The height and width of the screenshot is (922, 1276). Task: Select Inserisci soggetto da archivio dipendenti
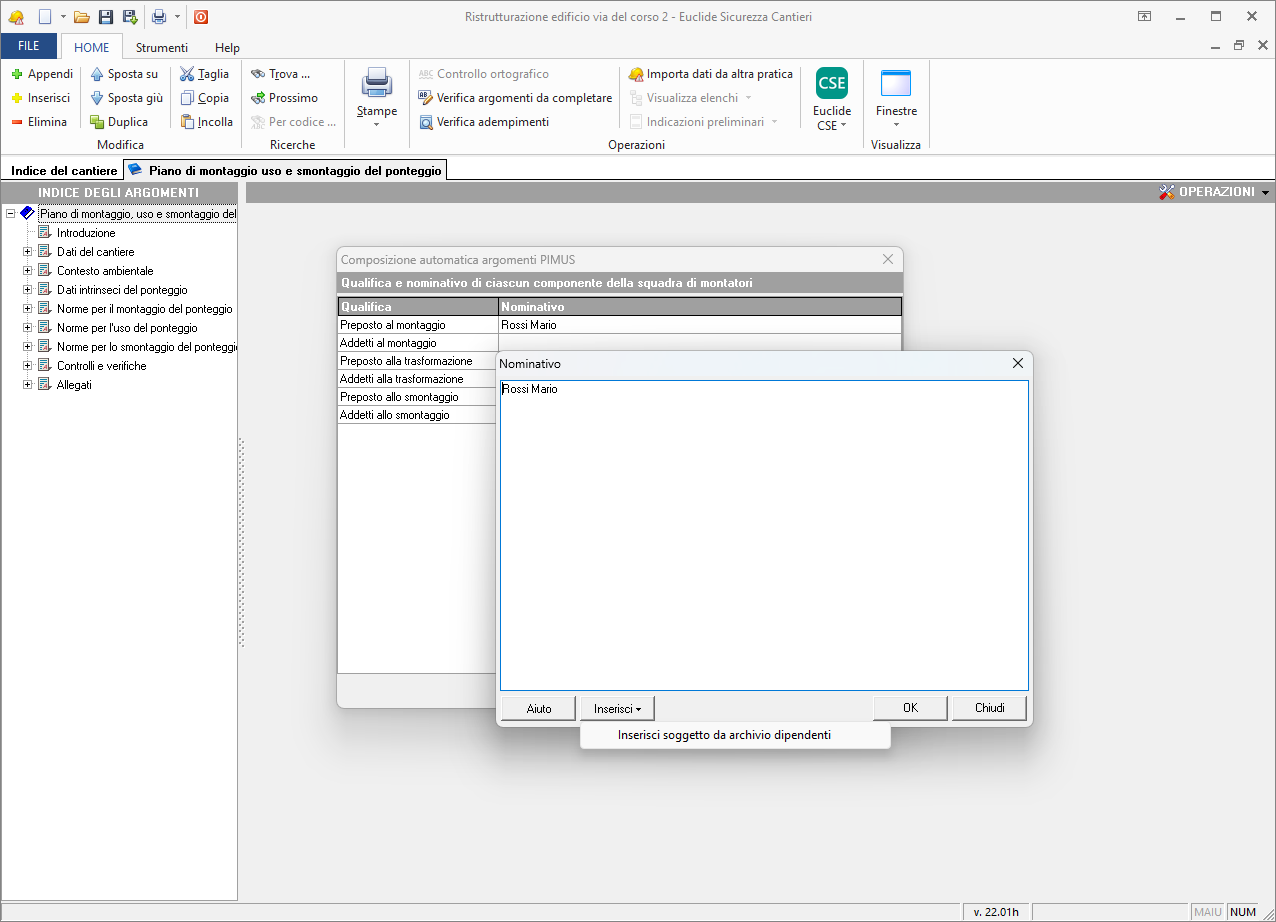[x=724, y=735]
